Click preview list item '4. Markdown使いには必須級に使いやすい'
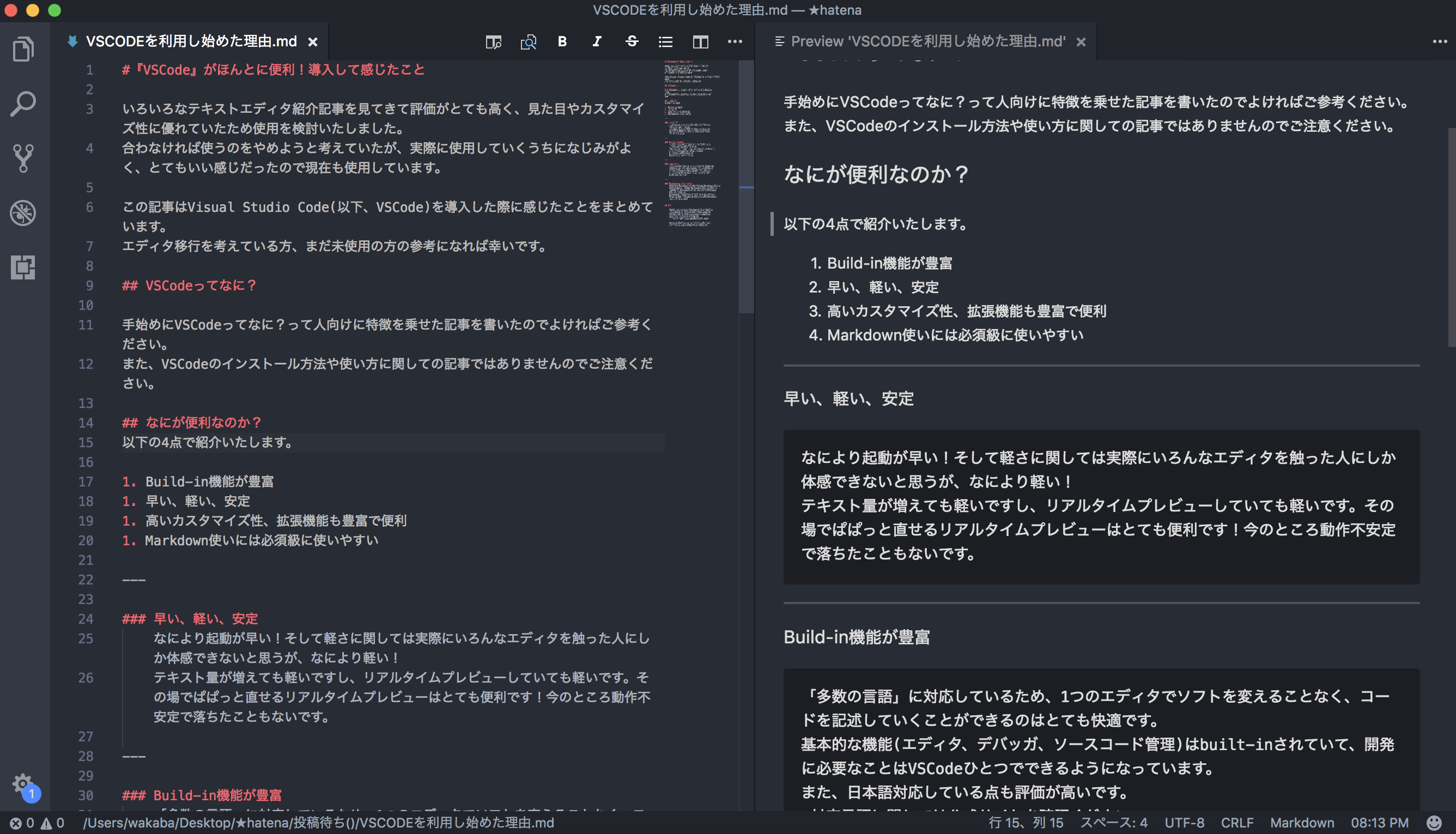The width and height of the screenshot is (1456, 834). tap(946, 335)
